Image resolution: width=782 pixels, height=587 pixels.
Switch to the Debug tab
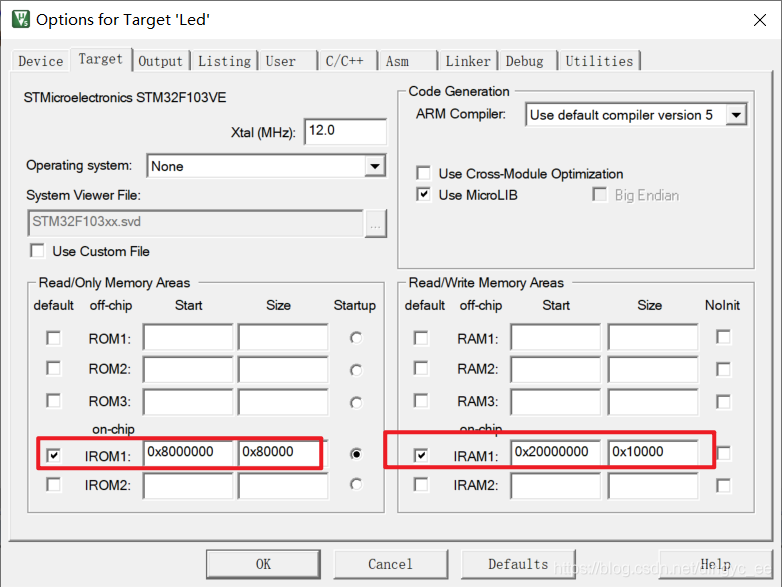pyautogui.click(x=528, y=61)
